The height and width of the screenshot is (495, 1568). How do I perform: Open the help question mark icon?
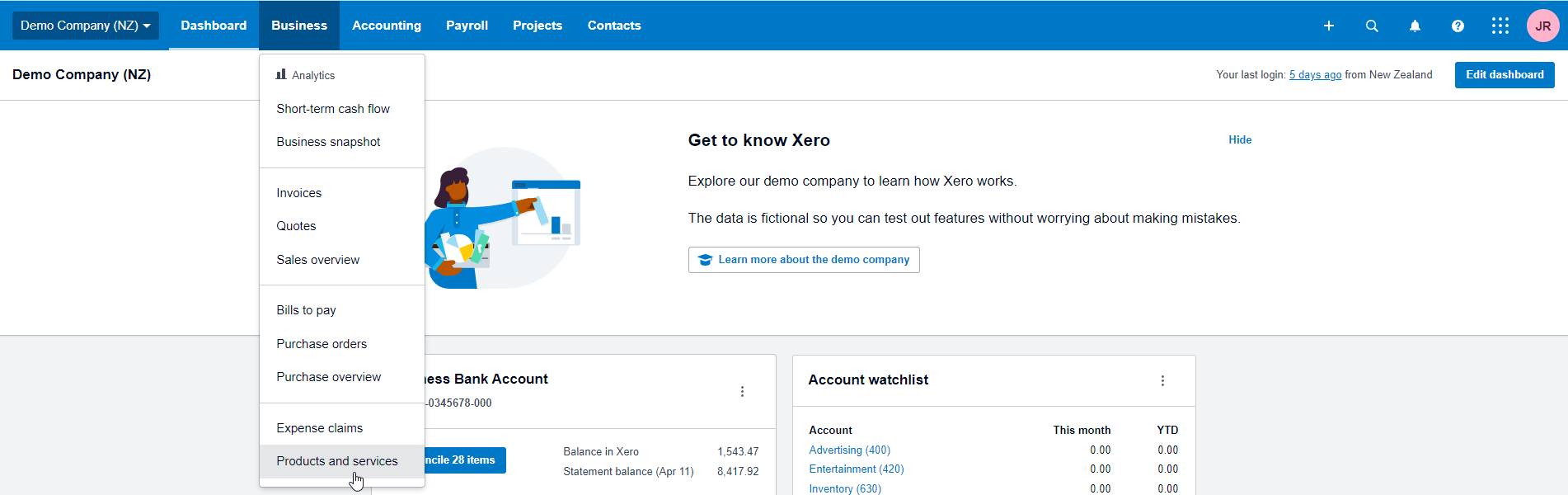point(1458,26)
